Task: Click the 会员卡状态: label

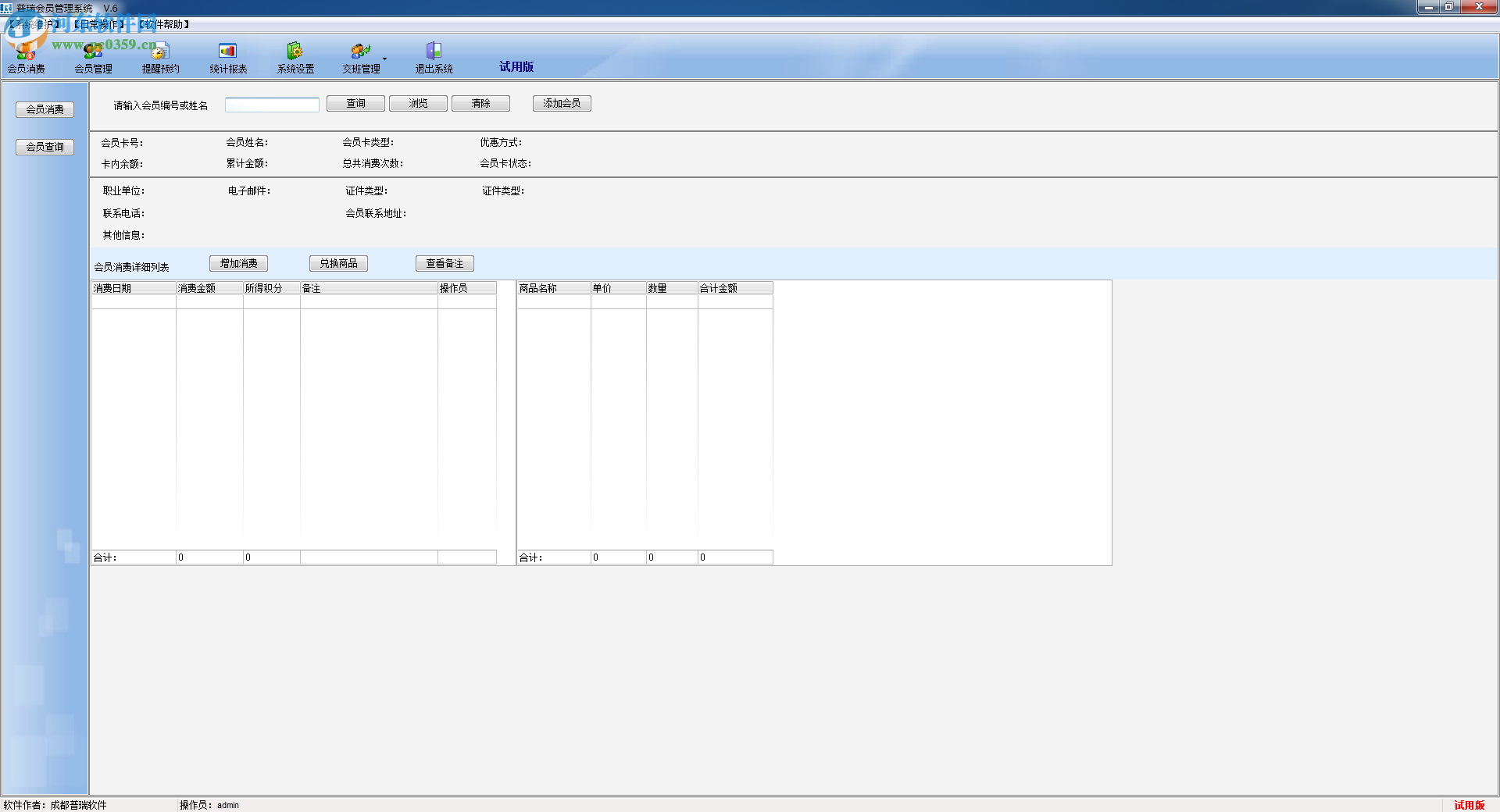Action: [505, 163]
